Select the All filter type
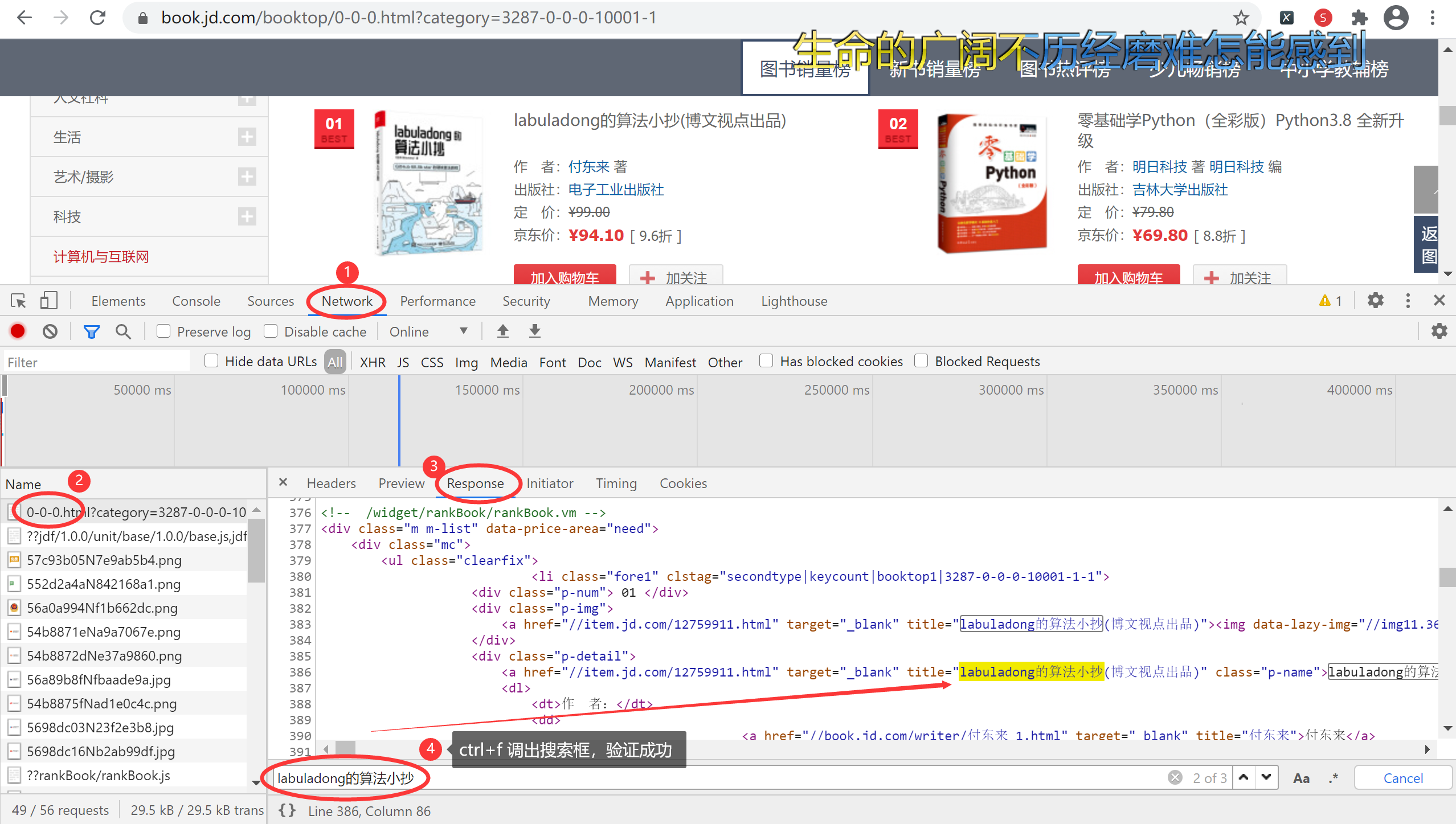Image resolution: width=1456 pixels, height=824 pixels. [335, 362]
